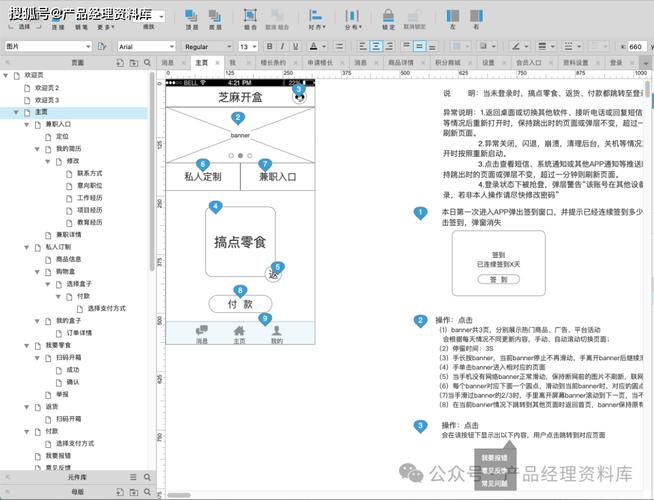
Task: Align text right
Action: tap(389, 46)
